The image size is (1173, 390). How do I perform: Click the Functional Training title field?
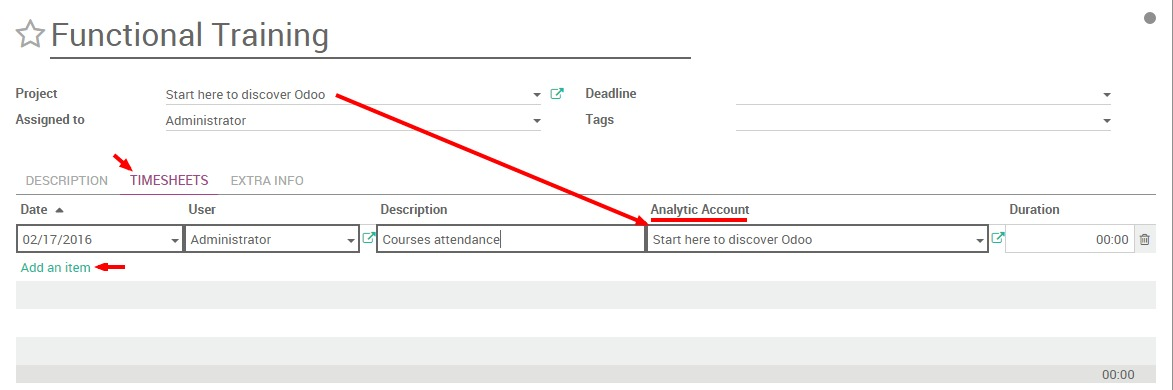(x=370, y=36)
